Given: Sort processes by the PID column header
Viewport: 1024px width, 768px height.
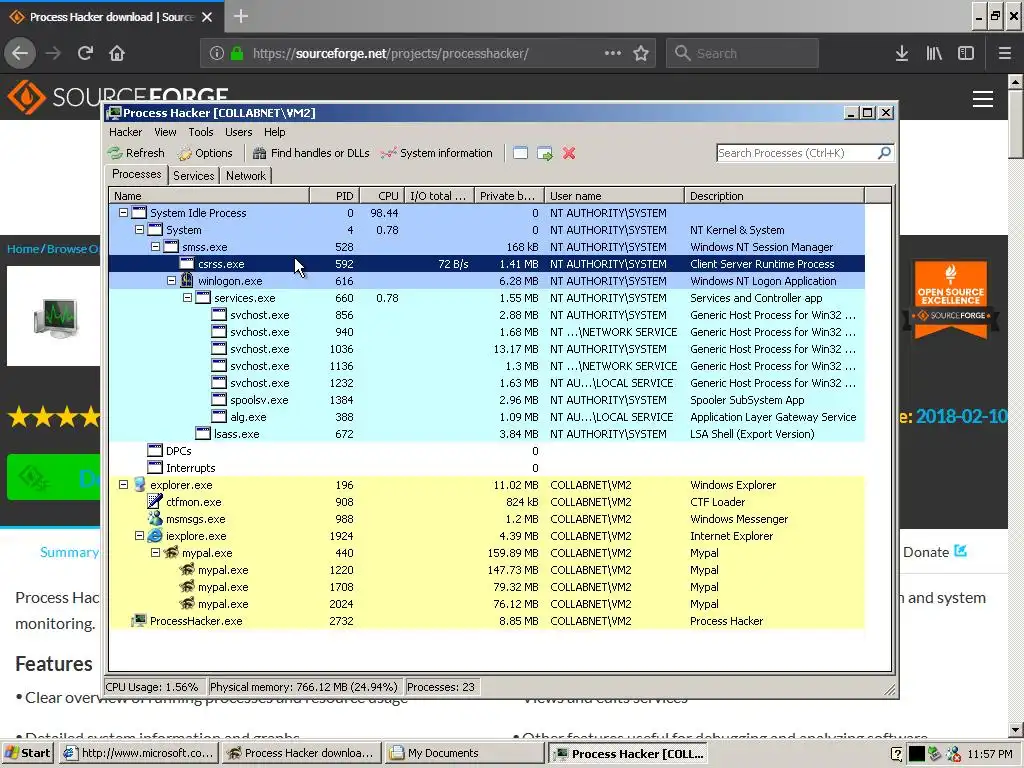Looking at the screenshot, I should tap(335, 195).
